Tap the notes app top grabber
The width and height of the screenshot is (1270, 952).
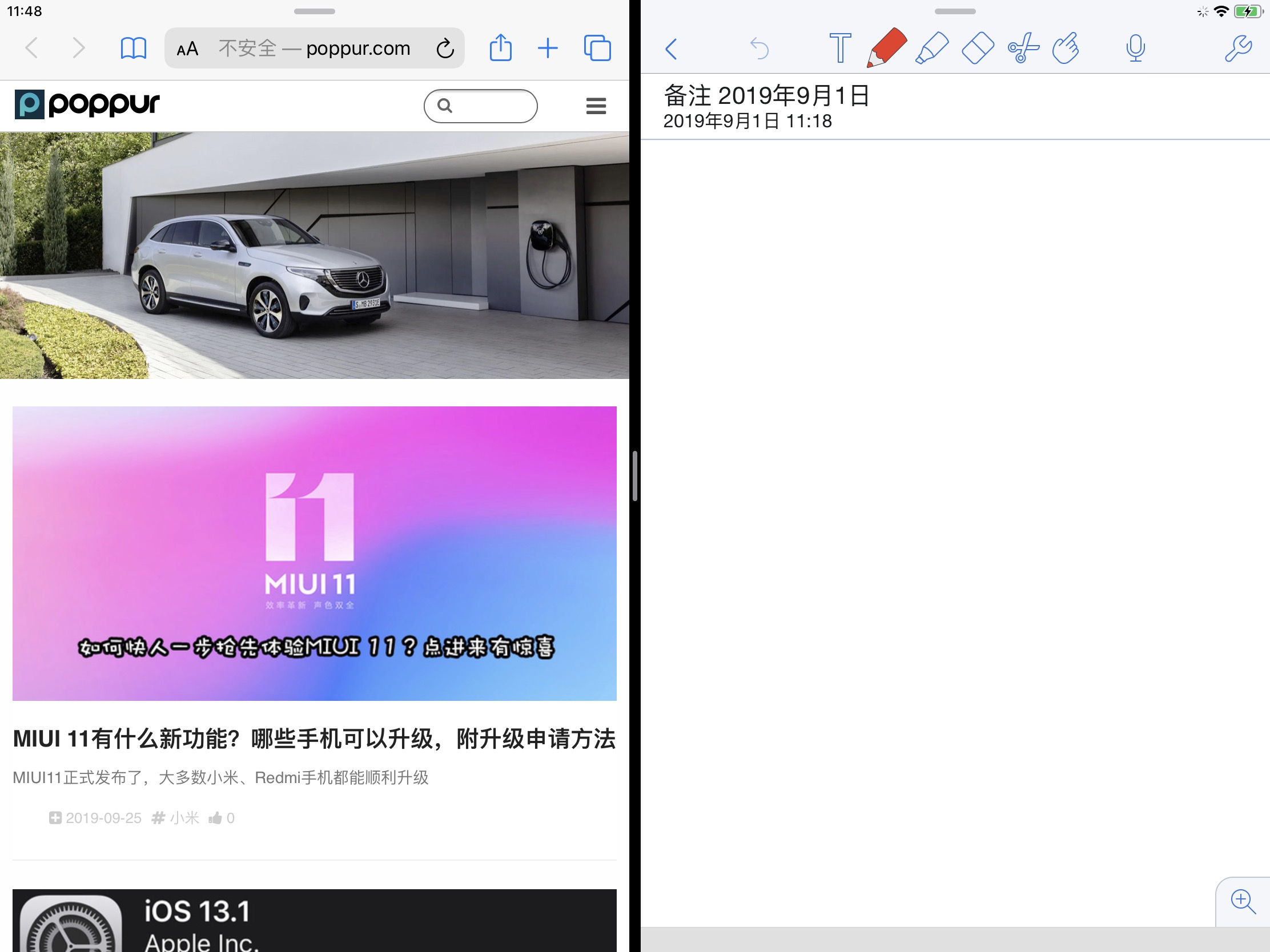coord(955,11)
